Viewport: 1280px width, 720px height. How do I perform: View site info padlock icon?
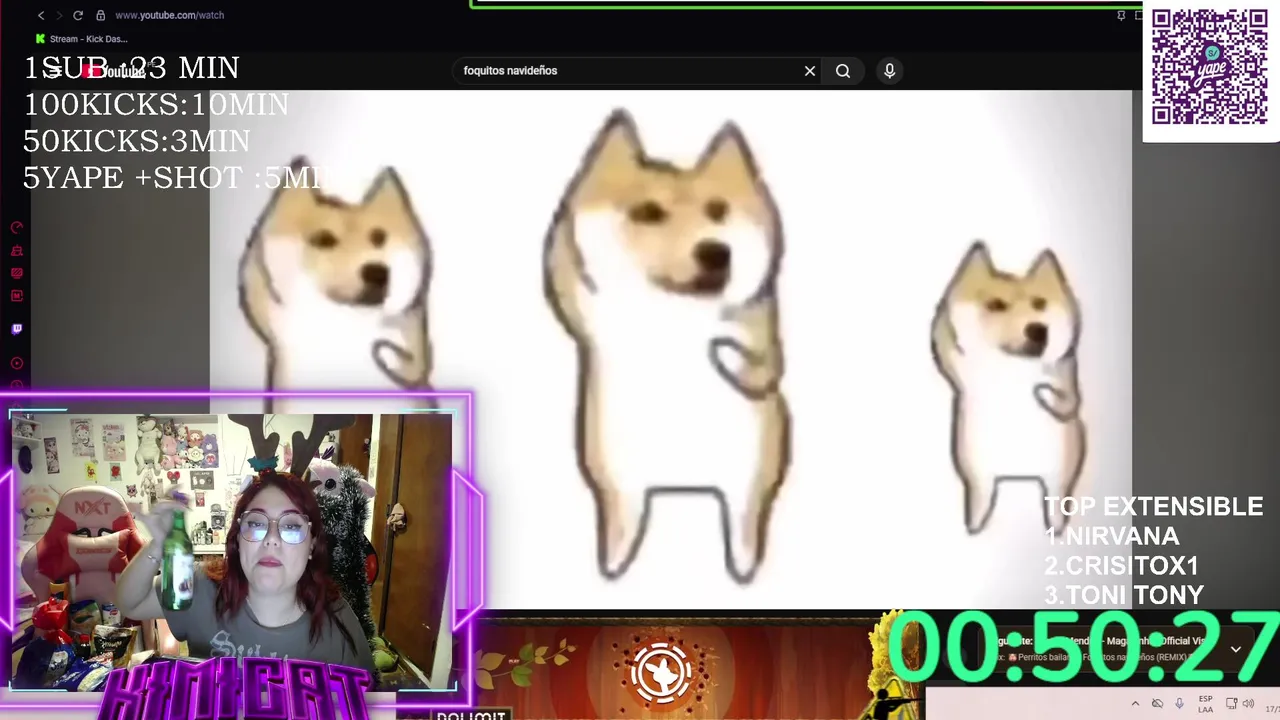pos(101,15)
